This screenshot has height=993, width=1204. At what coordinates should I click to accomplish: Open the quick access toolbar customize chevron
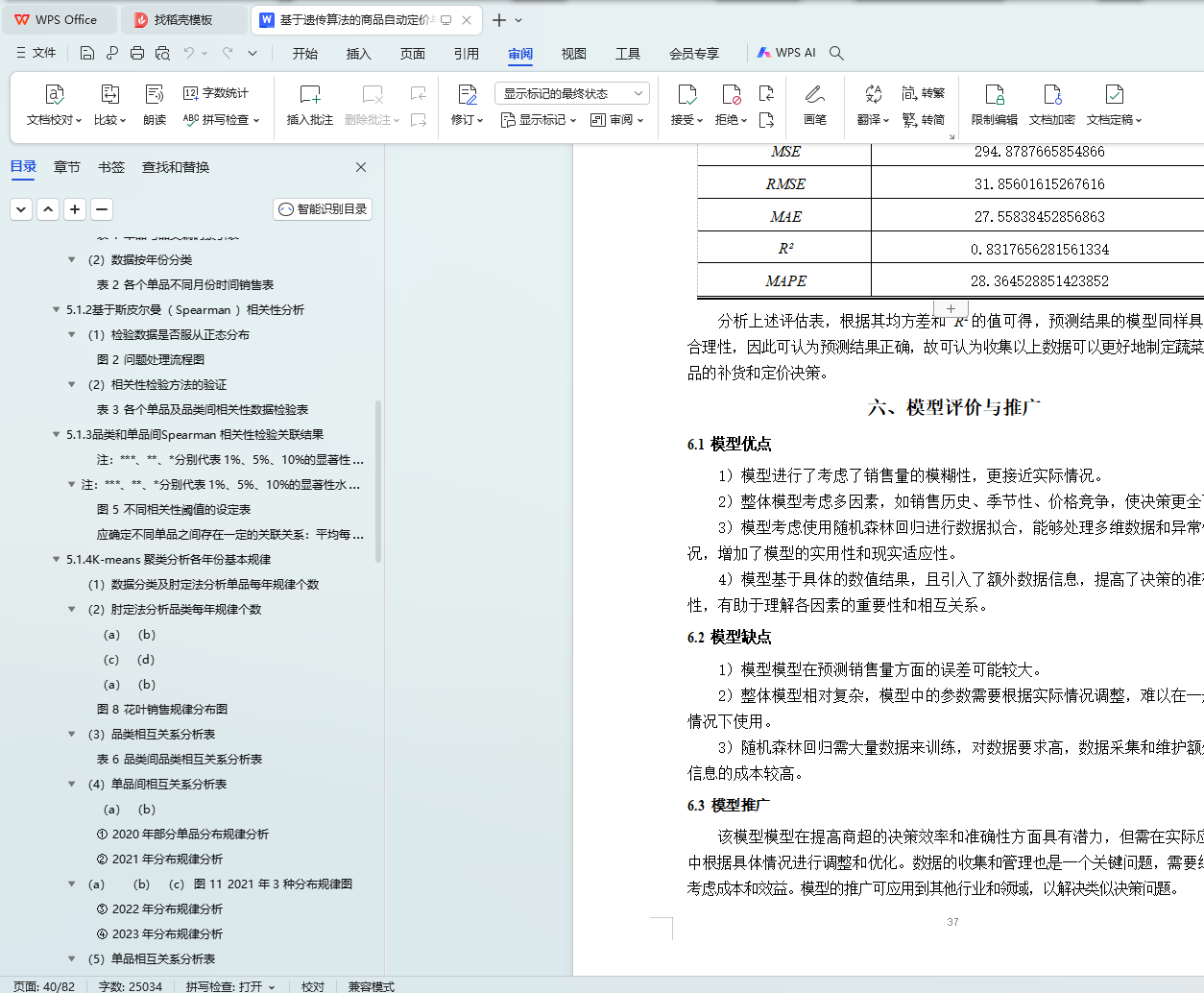[253, 54]
